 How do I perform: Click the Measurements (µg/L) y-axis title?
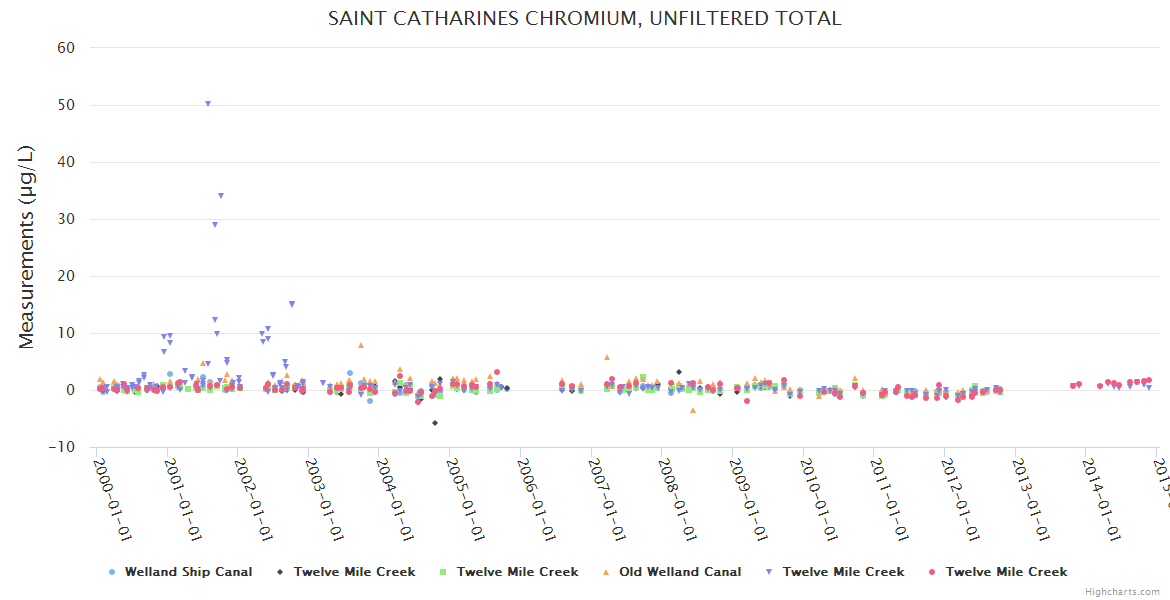point(27,249)
